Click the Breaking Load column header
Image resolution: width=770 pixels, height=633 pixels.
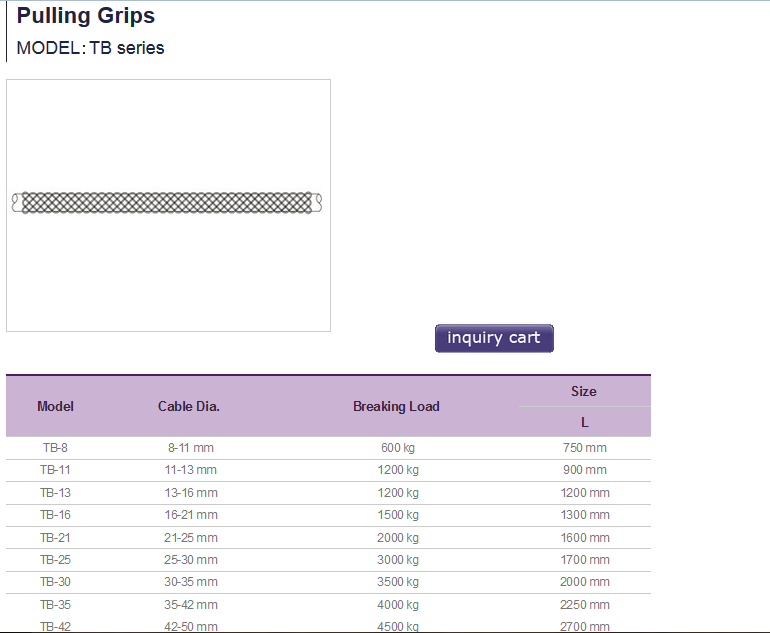[396, 407]
